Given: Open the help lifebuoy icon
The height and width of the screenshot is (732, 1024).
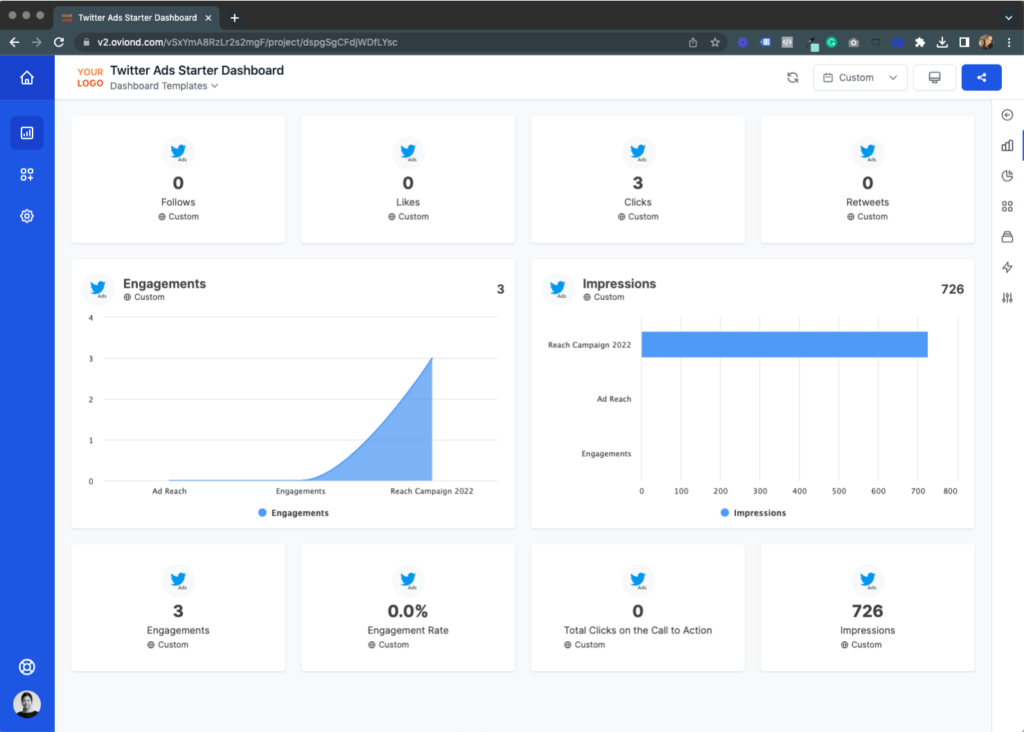Looking at the screenshot, I should click(x=27, y=667).
